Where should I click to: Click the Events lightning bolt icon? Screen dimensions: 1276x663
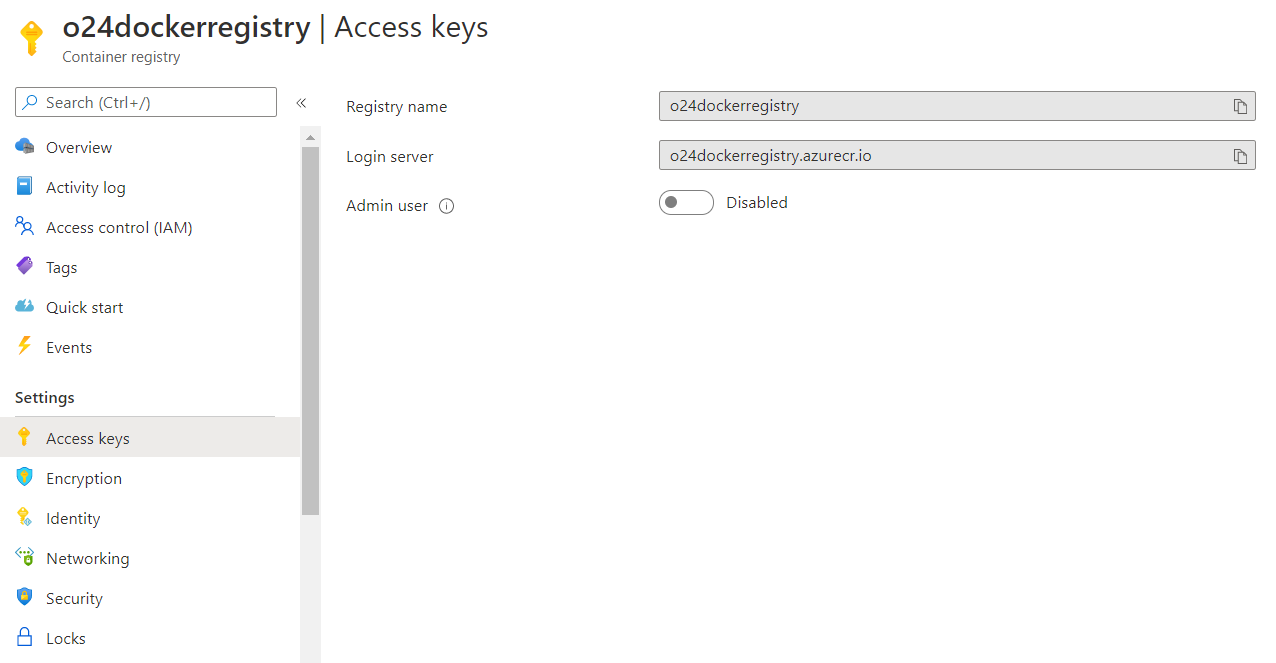[x=24, y=347]
